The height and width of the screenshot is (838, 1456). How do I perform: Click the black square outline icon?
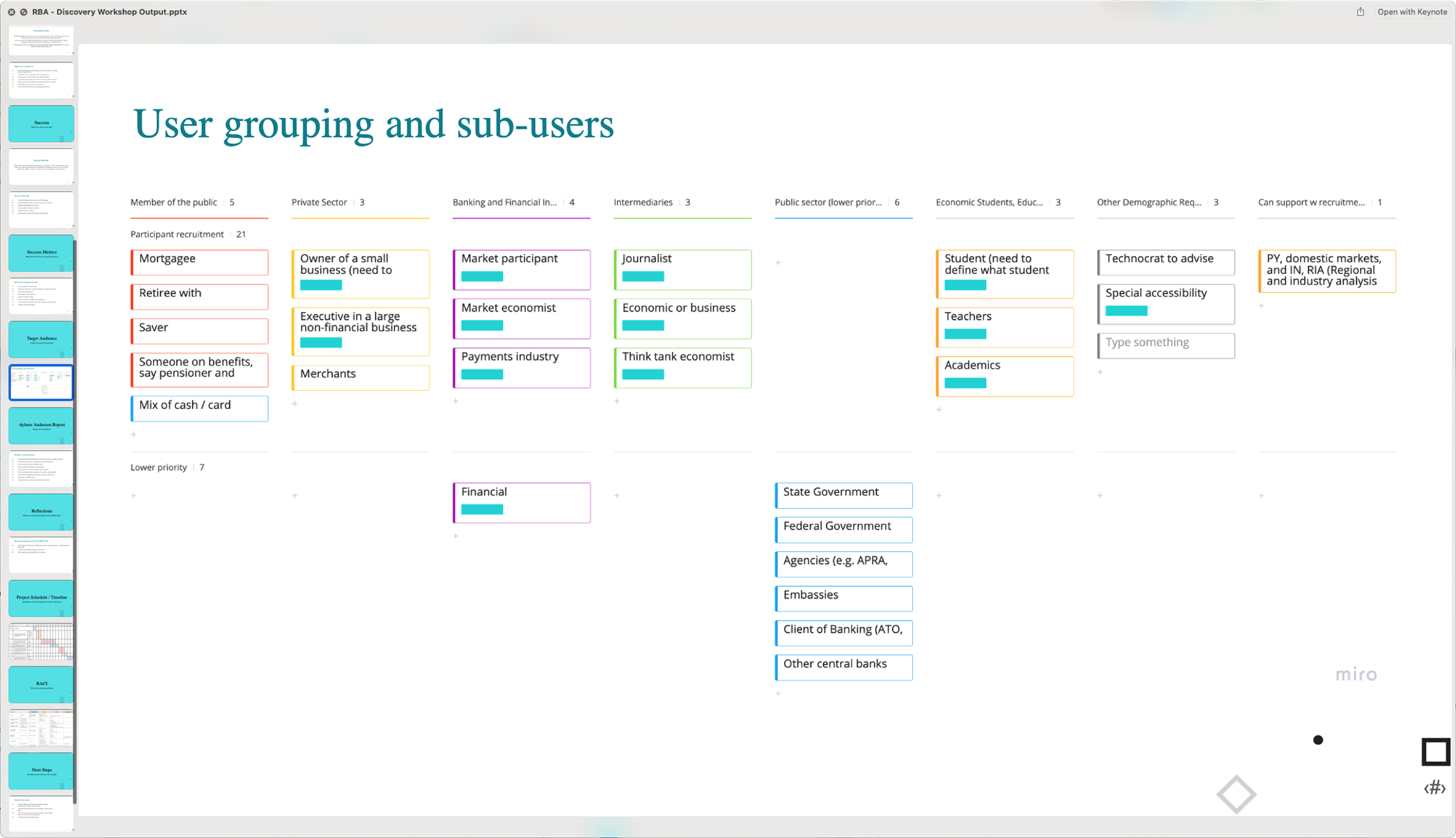[1435, 752]
